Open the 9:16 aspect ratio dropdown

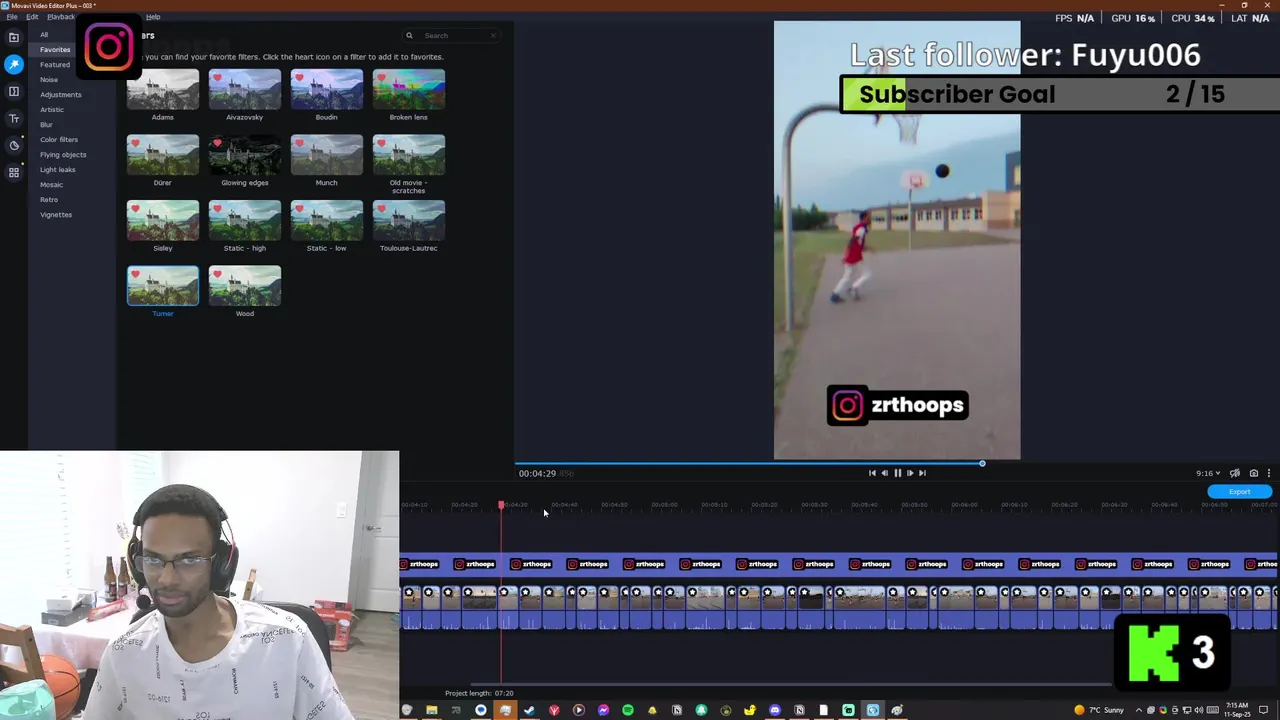click(1208, 473)
